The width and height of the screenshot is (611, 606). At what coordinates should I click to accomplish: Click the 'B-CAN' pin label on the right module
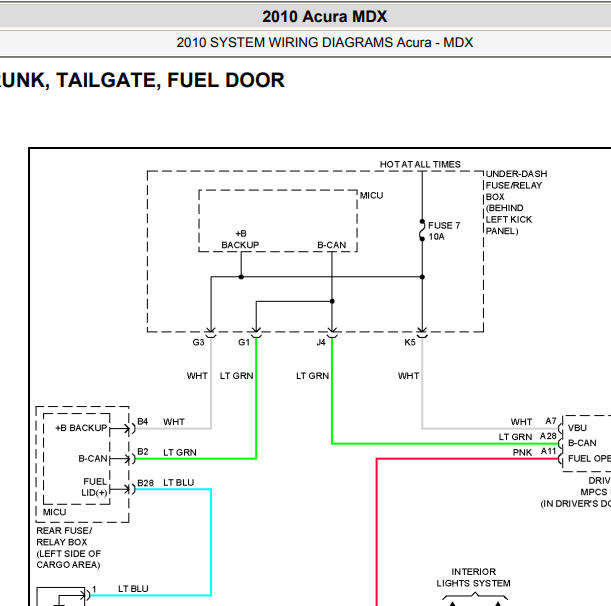pos(582,443)
